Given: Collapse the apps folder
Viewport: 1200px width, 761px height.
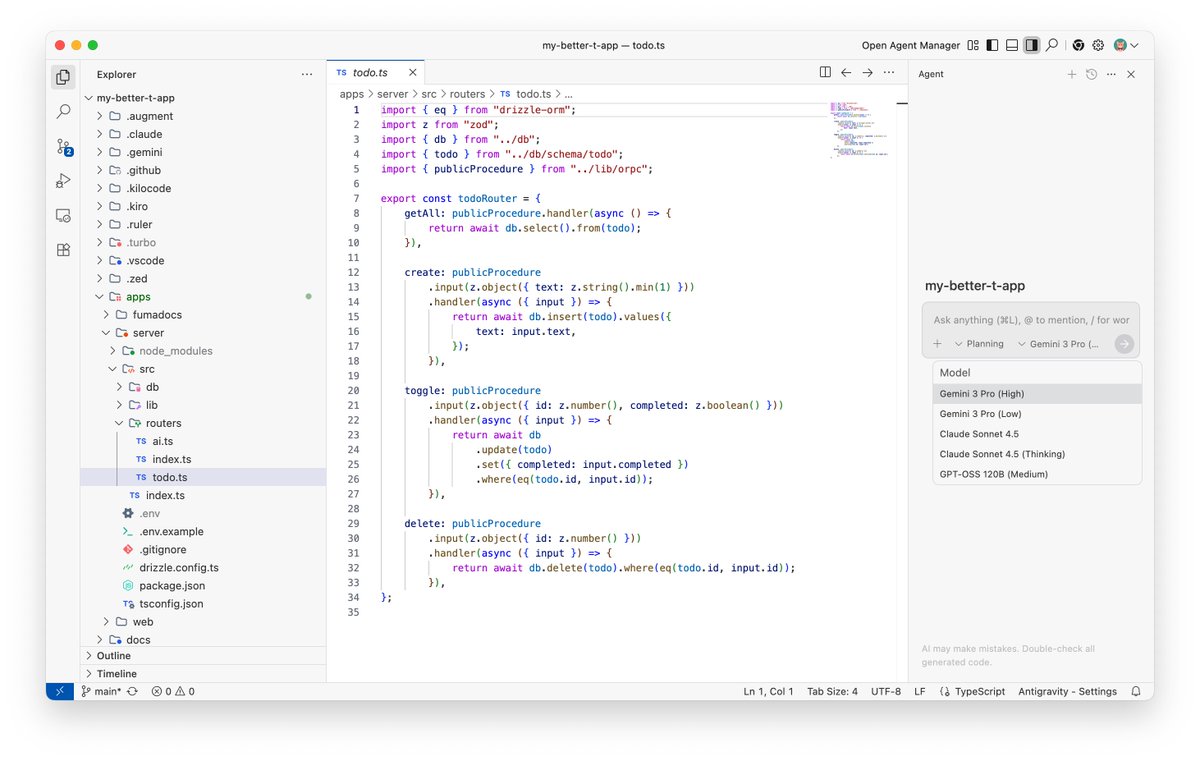Looking at the screenshot, I should 100,297.
